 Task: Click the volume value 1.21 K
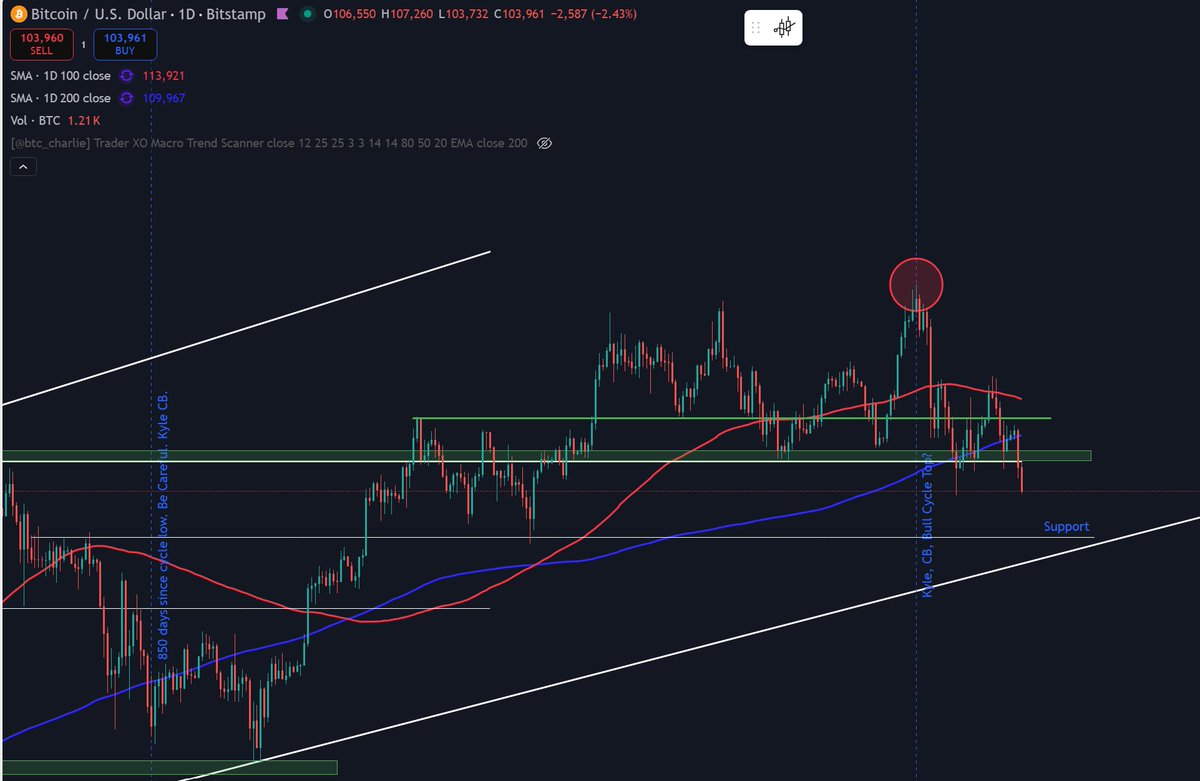point(83,120)
